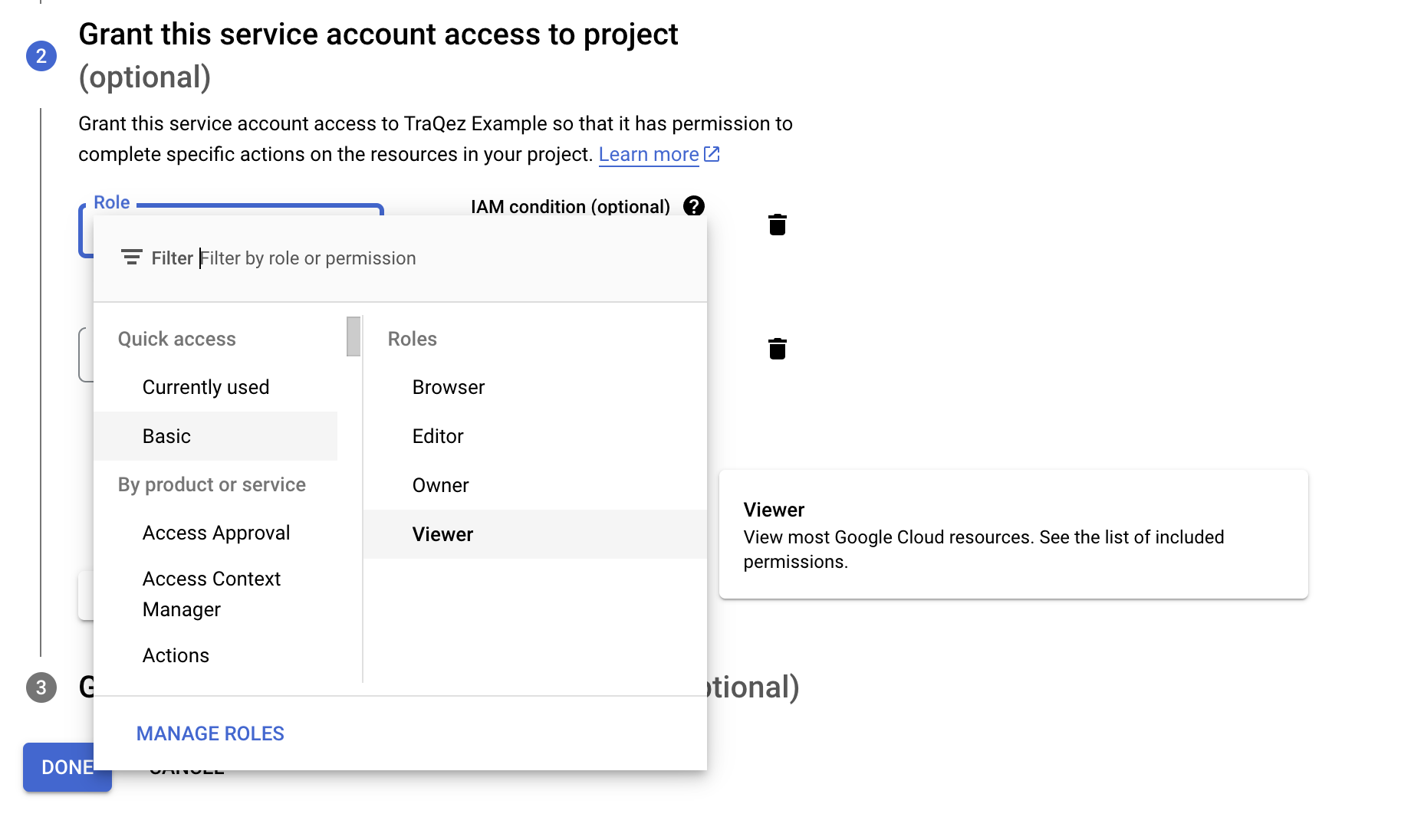Click the step 3 number badge

click(x=41, y=687)
